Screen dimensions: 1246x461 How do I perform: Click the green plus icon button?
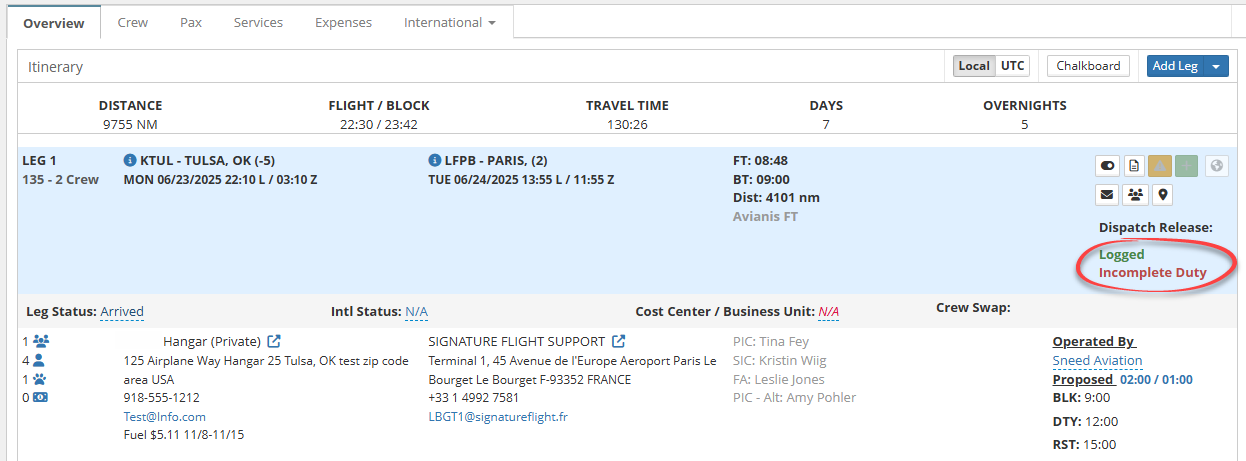pos(1188,166)
